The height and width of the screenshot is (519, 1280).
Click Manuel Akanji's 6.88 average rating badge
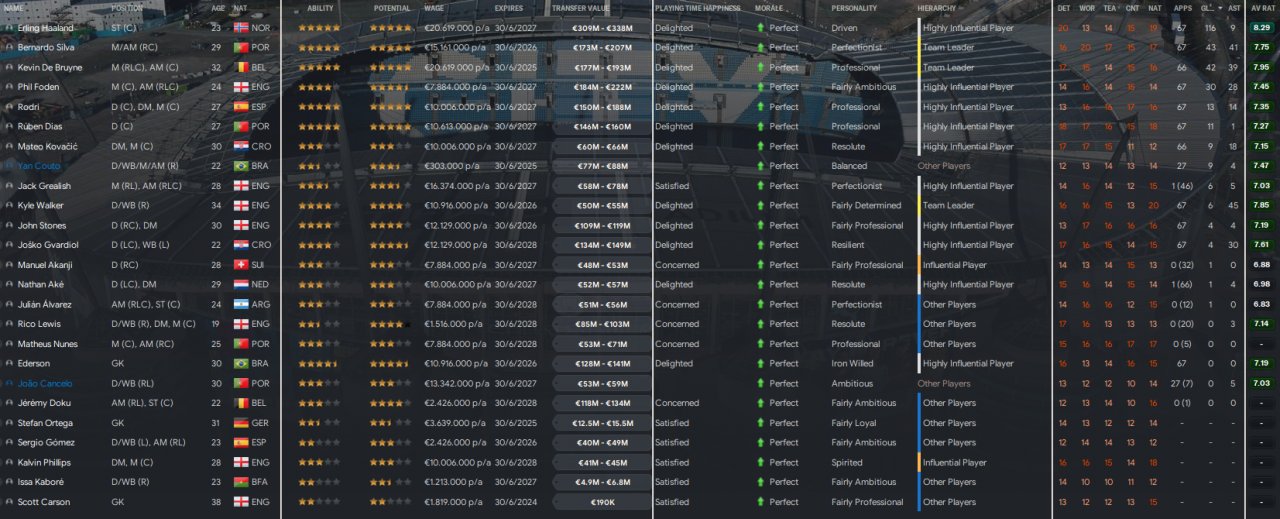1262,265
